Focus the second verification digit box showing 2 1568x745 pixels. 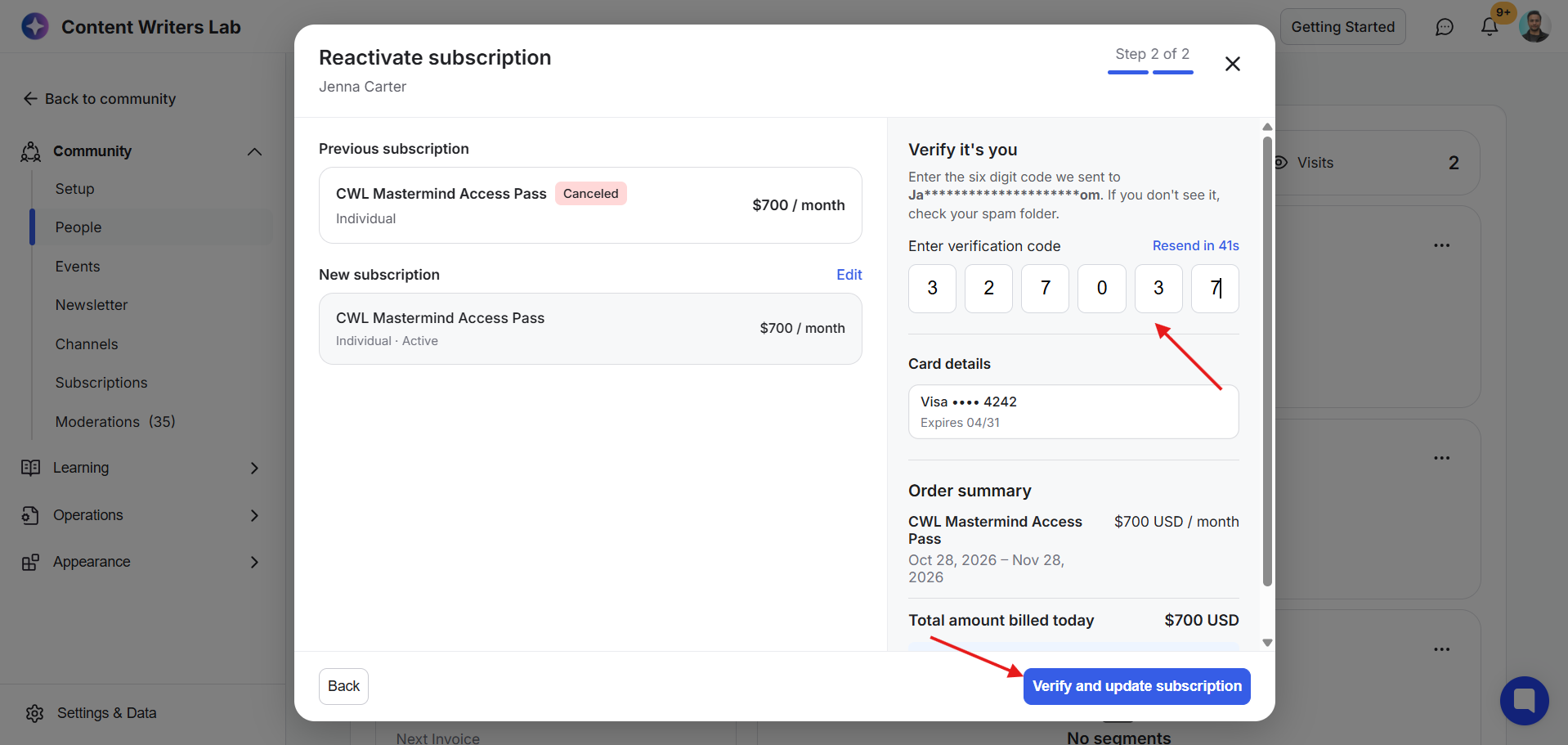pos(988,289)
